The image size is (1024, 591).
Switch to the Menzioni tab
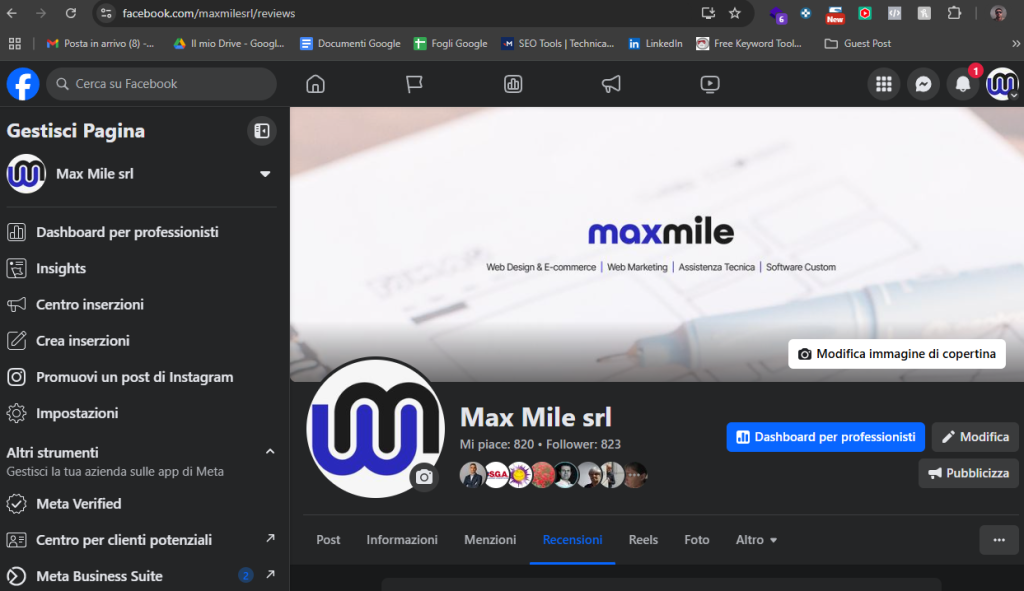point(490,540)
